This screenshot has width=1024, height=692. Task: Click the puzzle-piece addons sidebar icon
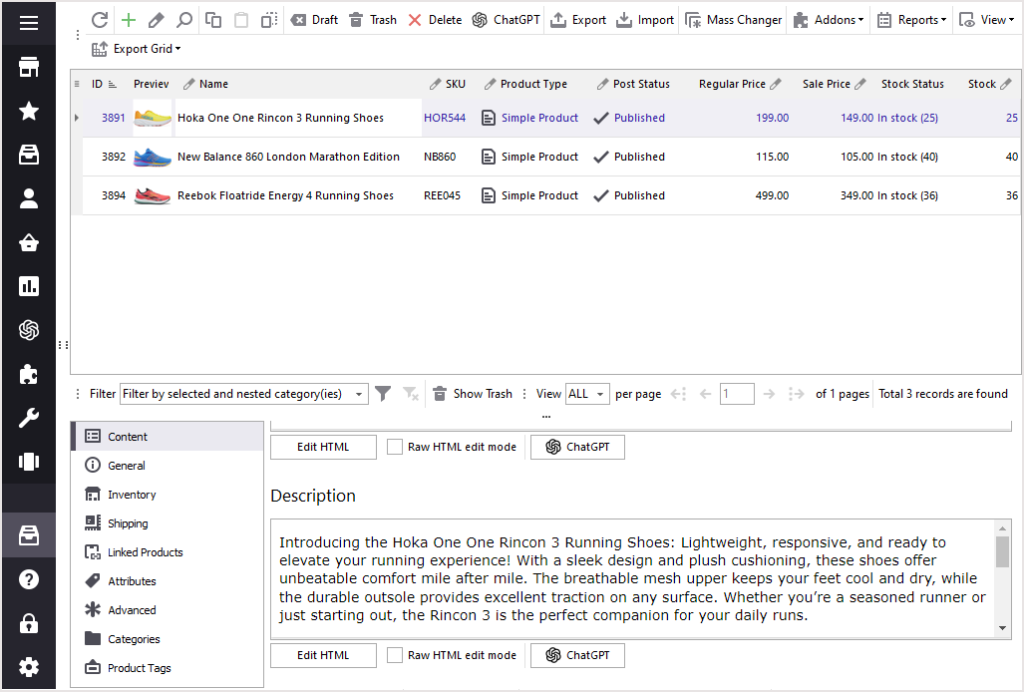29,373
